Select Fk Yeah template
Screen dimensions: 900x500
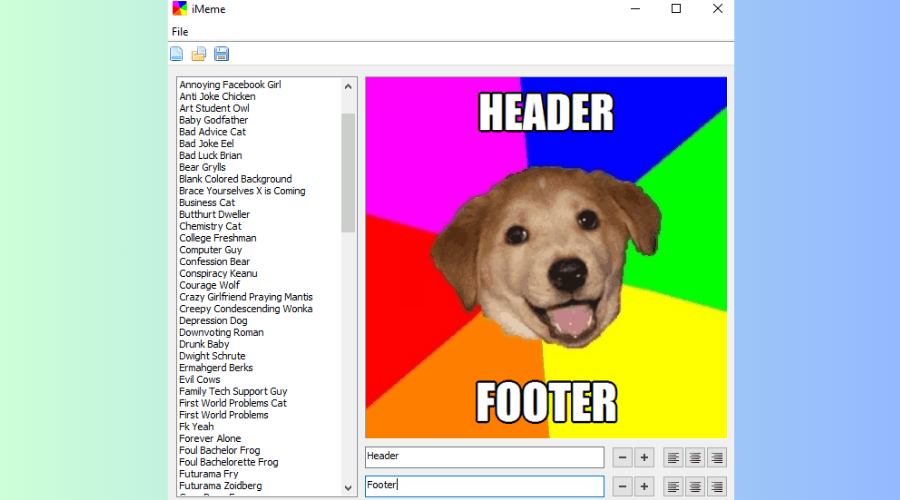point(196,427)
